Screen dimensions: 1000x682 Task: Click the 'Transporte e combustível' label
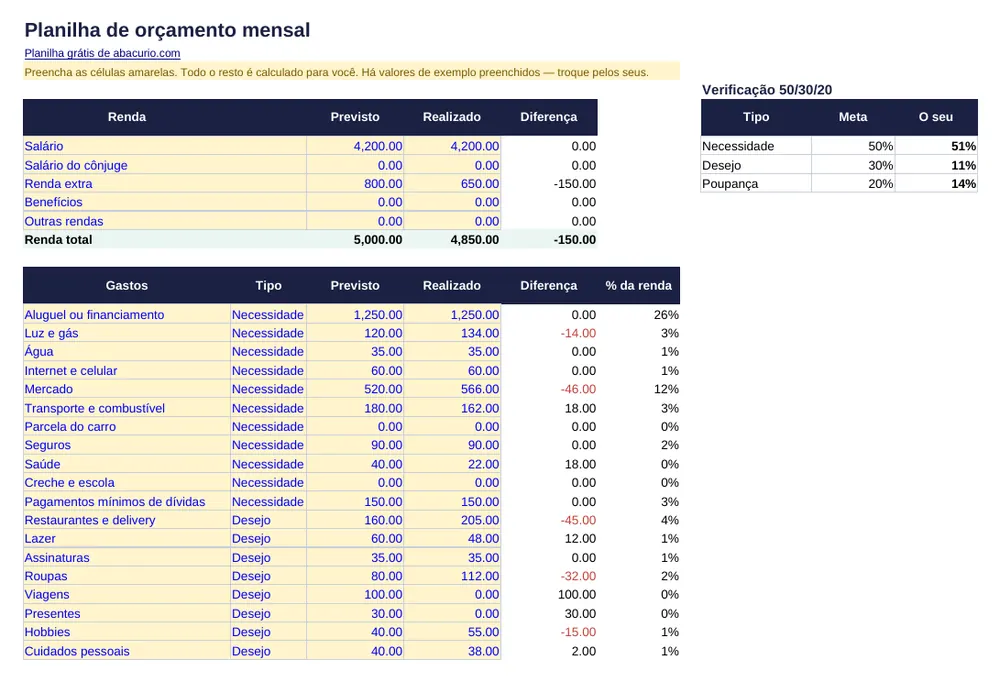(x=94, y=408)
